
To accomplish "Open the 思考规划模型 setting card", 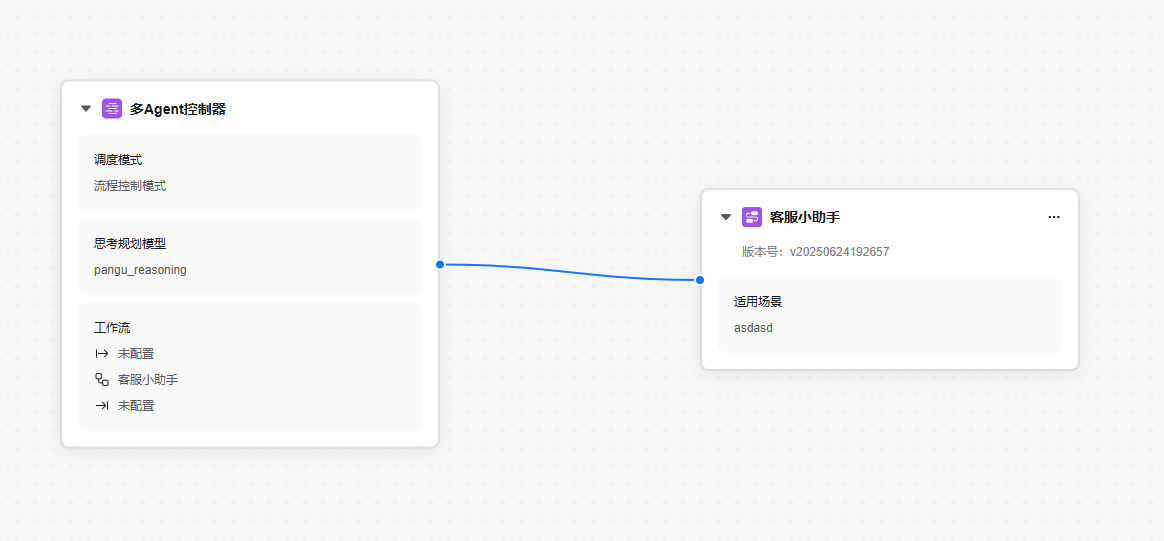I will pos(250,256).
